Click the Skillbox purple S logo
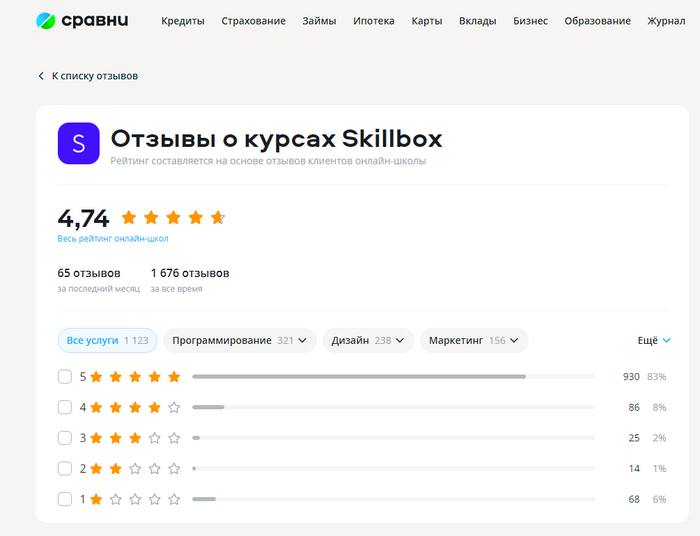Viewport: 700px width, 536px height. tap(79, 143)
